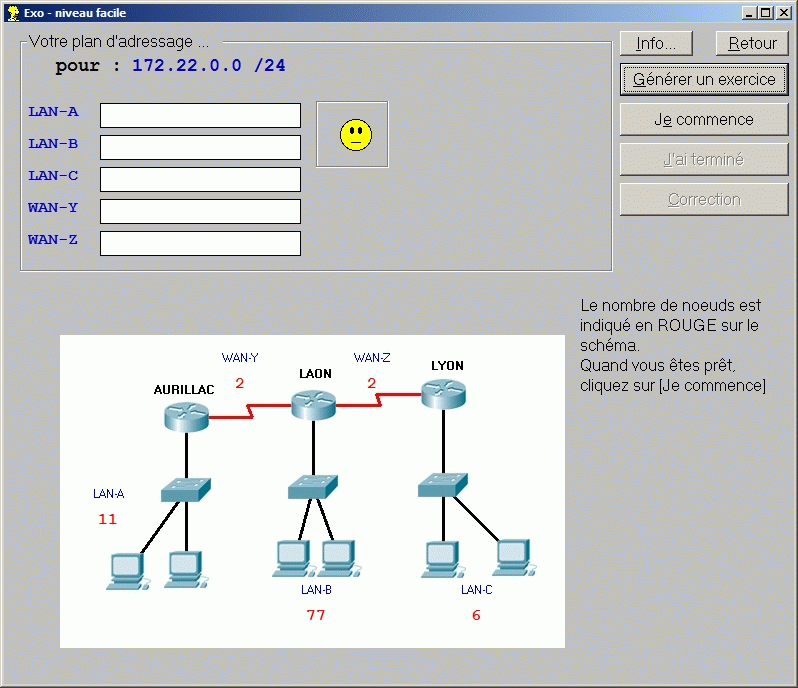Click the LYON router icon
The height and width of the screenshot is (688, 798).
click(x=443, y=393)
